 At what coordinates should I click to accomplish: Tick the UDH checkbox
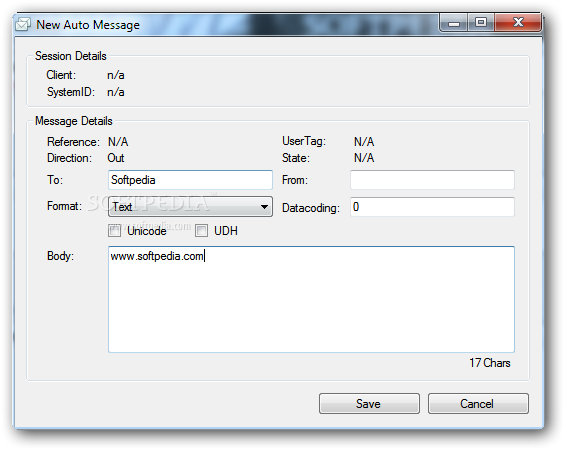(201, 231)
